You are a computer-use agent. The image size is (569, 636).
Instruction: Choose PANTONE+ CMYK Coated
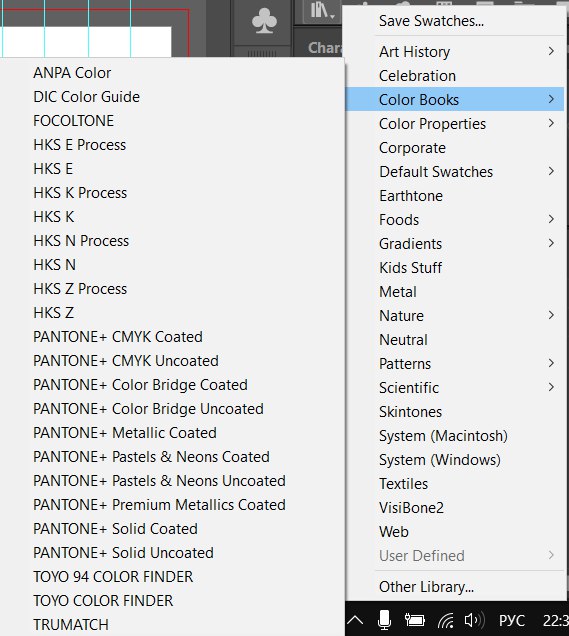[x=172, y=337]
